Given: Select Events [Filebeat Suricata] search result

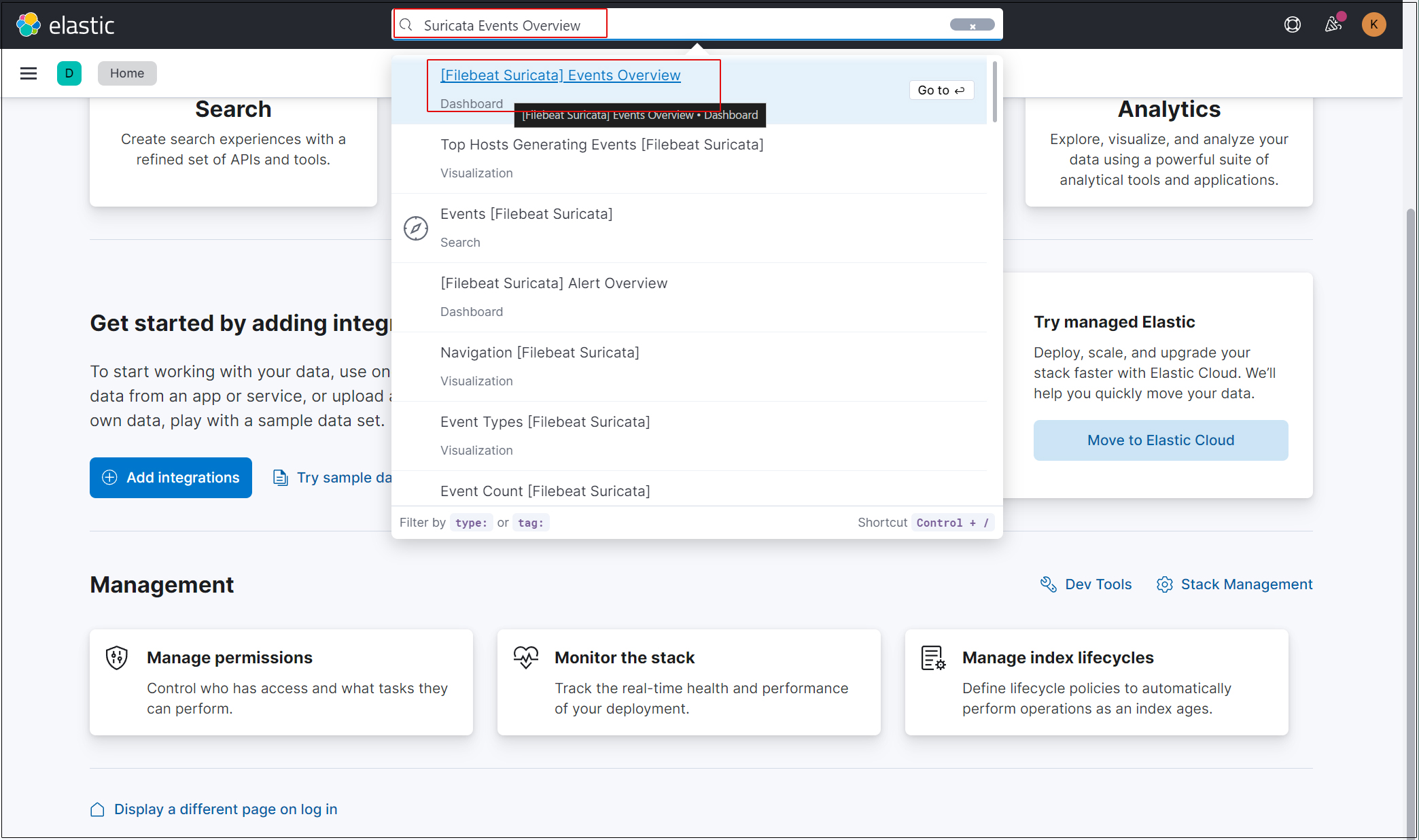Looking at the screenshot, I should click(x=689, y=228).
